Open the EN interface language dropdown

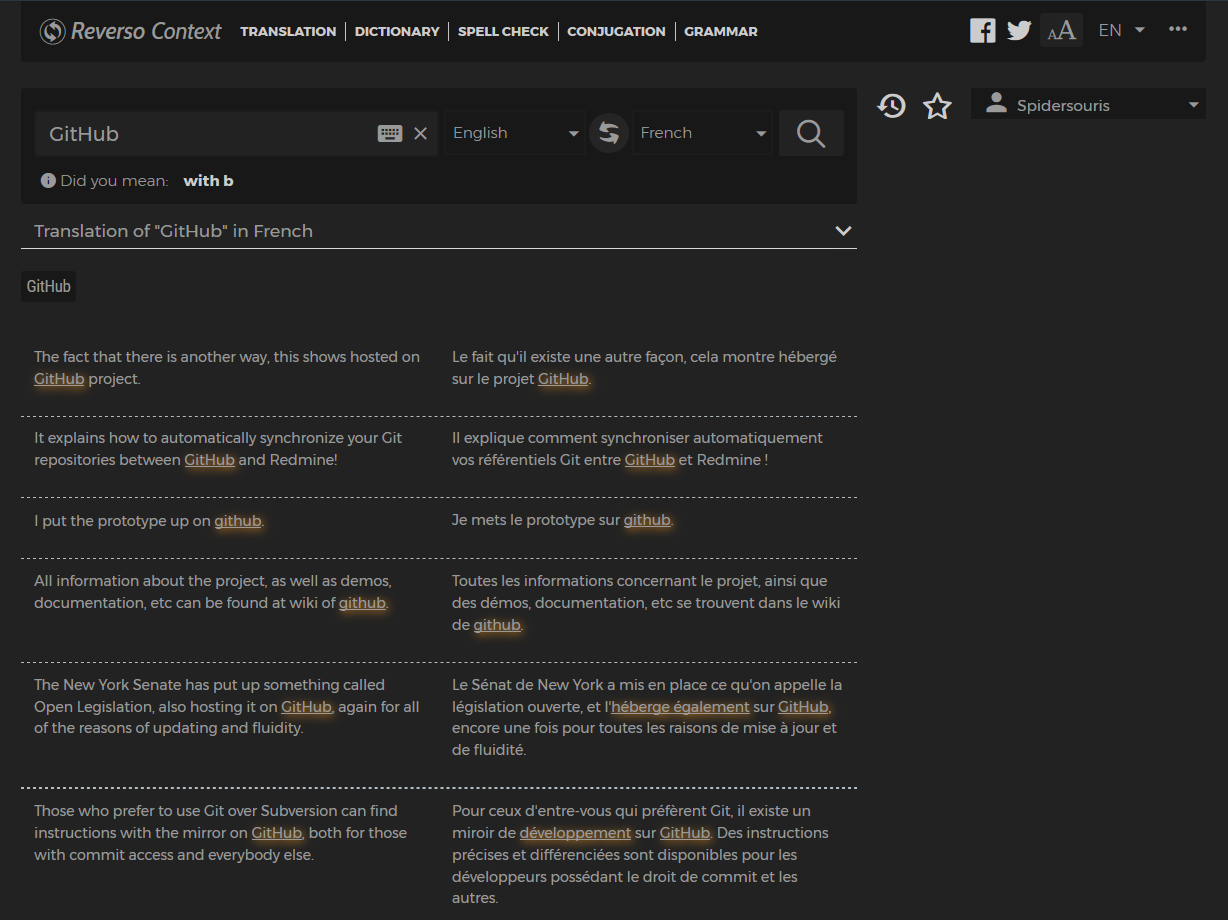pyautogui.click(x=1122, y=30)
